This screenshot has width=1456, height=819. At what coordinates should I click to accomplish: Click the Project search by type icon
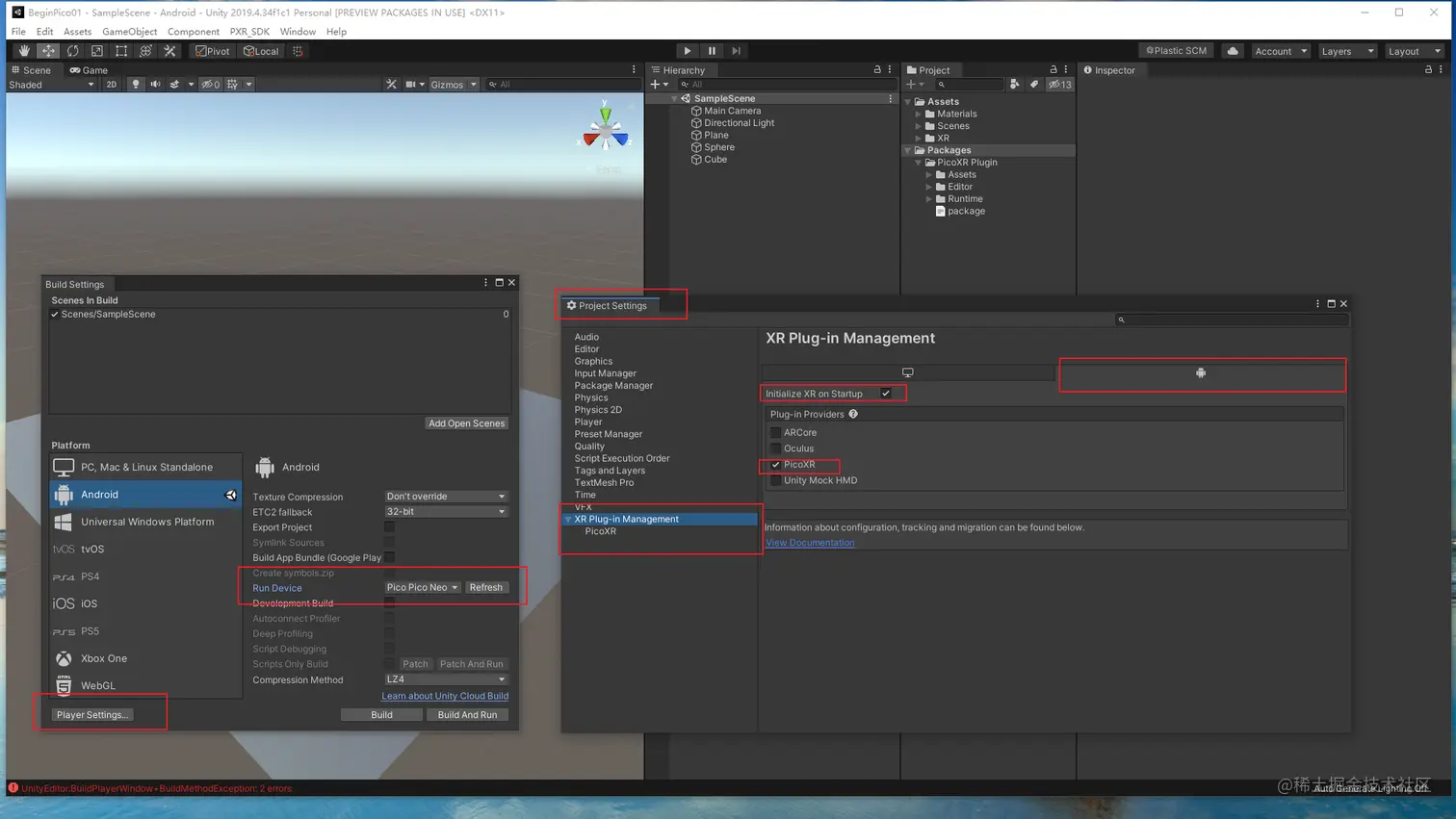point(1015,85)
